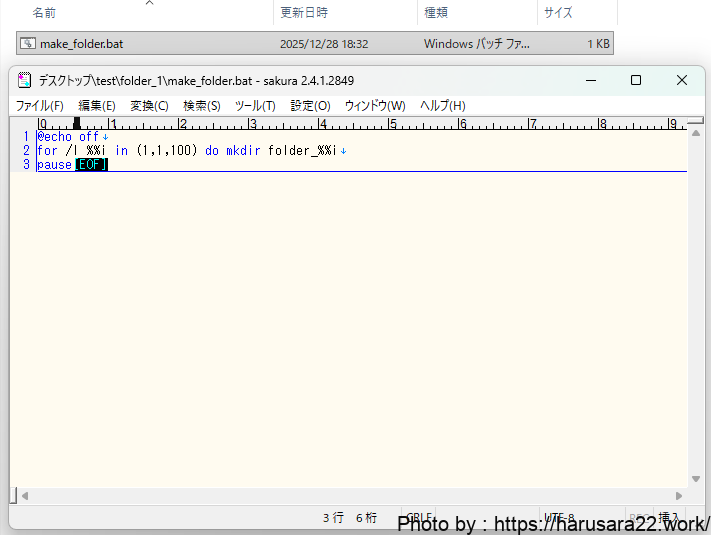This screenshot has height=535, width=711.
Task: Open the ツール(T) menu
Action: click(255, 106)
